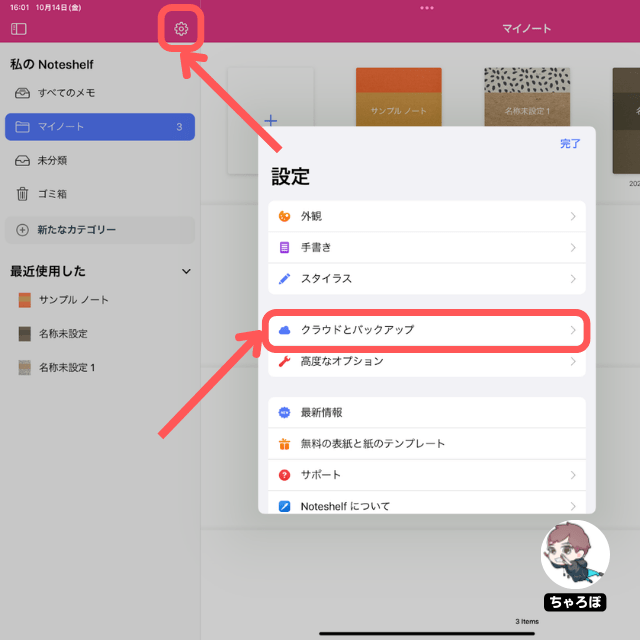Click the 私の Noteshelf heading
Screen dimensions: 640x640
coord(52,64)
